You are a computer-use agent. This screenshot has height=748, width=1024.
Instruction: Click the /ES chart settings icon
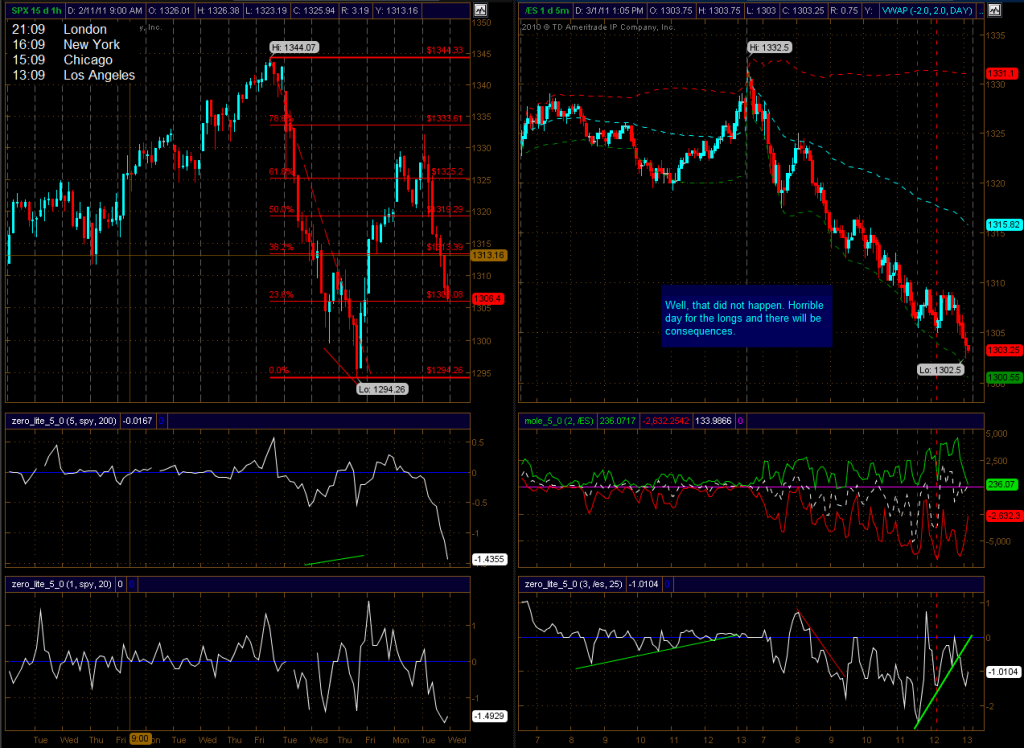click(993, 10)
